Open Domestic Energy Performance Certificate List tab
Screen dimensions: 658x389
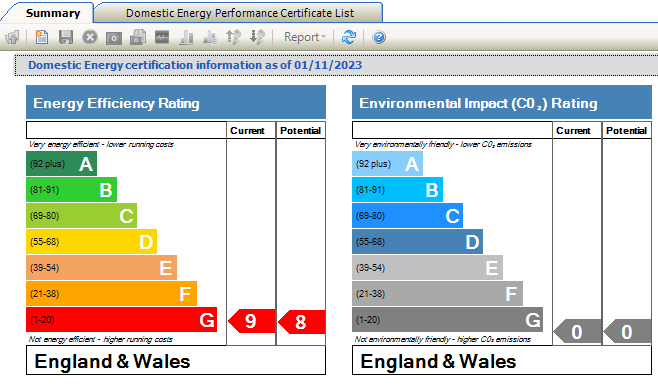pos(240,13)
